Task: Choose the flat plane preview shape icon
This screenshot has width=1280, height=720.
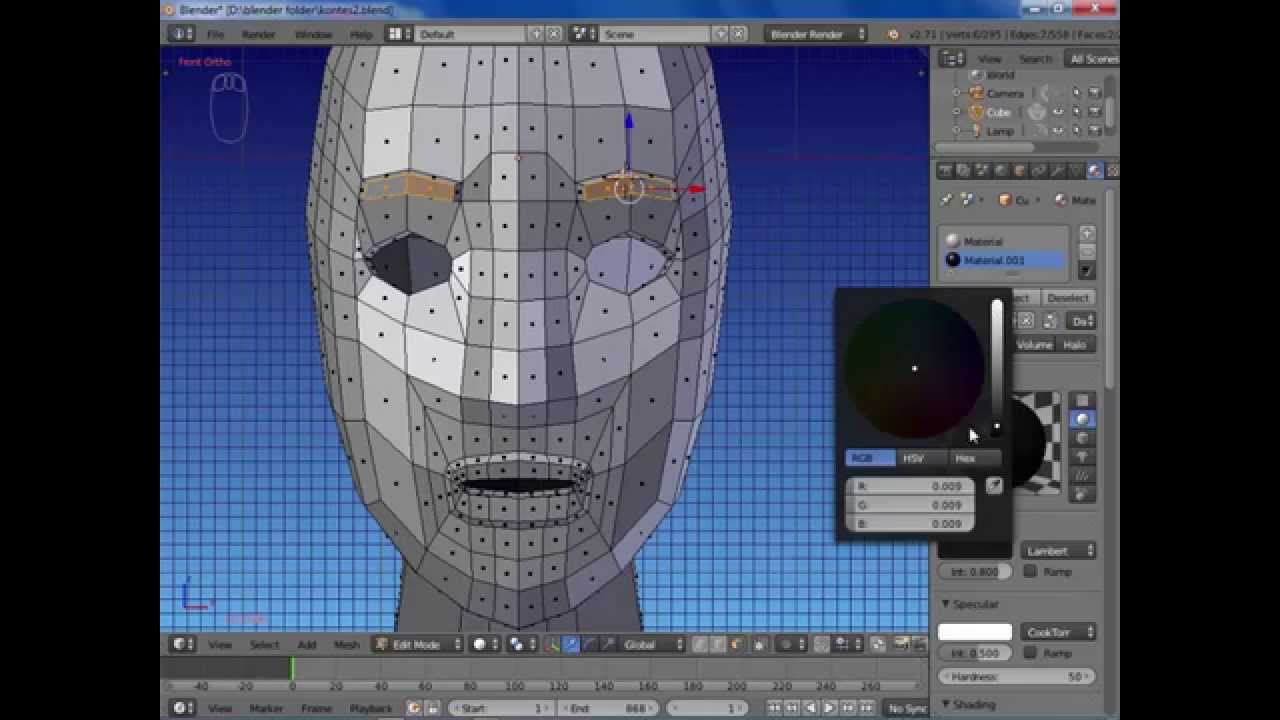Action: 1082,400
